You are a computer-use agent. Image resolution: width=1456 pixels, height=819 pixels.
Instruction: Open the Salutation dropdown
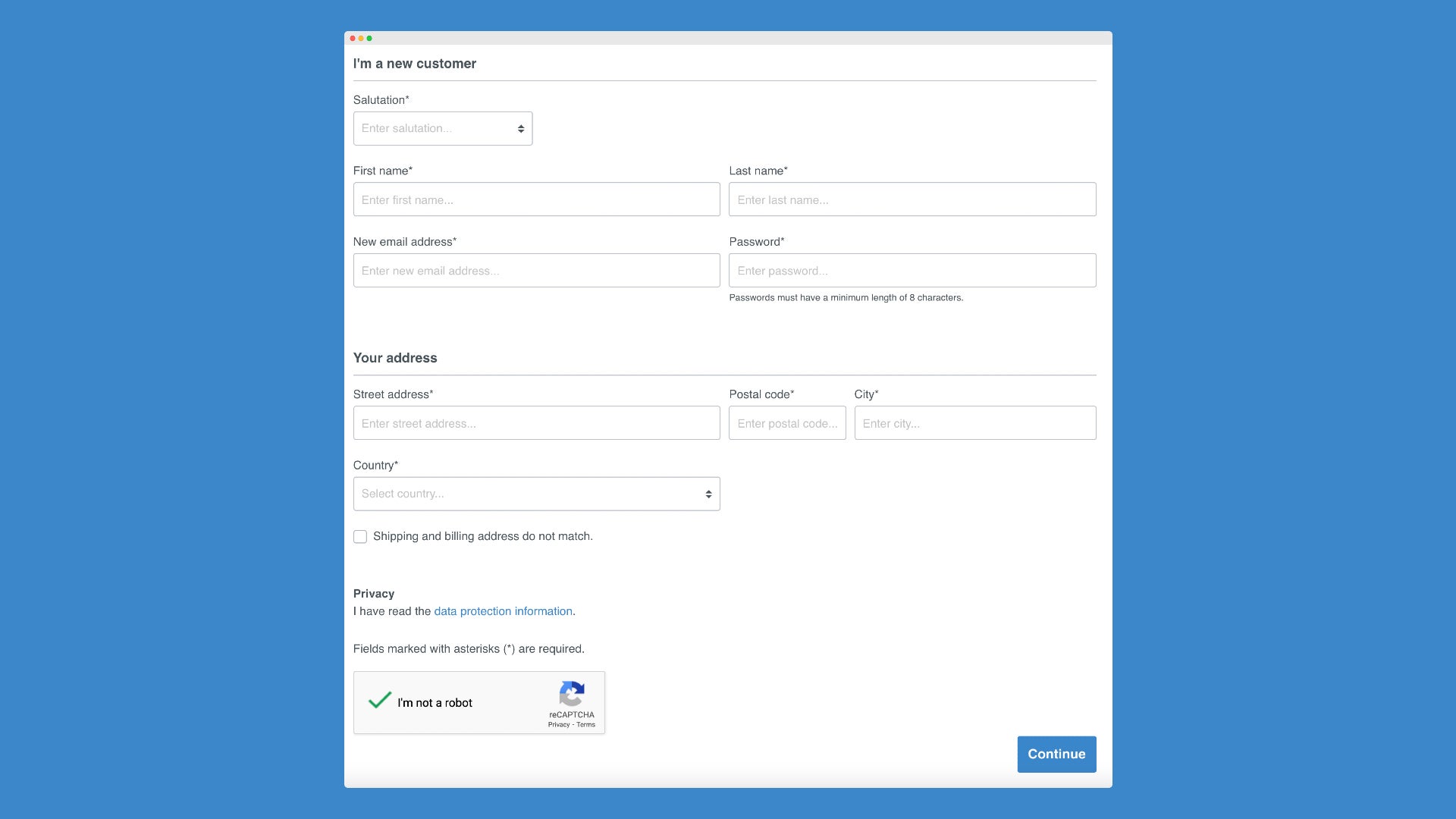443,129
